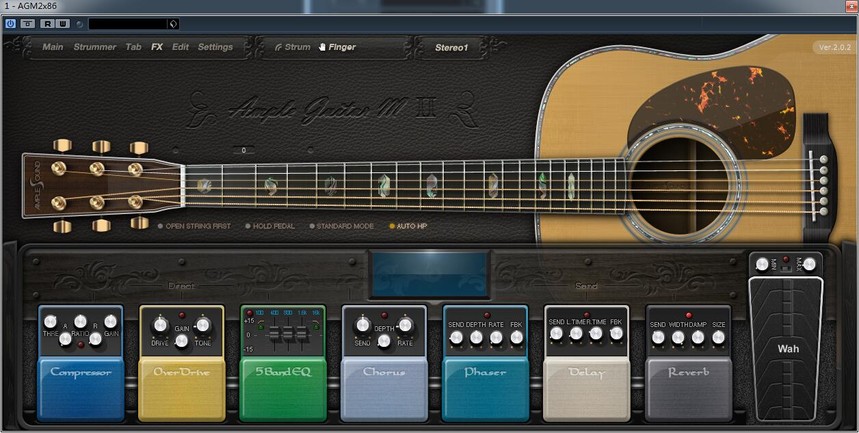Image resolution: width=859 pixels, height=433 pixels.
Task: Adjust the Phaser RATE knob
Action: pyautogui.click(x=496, y=338)
